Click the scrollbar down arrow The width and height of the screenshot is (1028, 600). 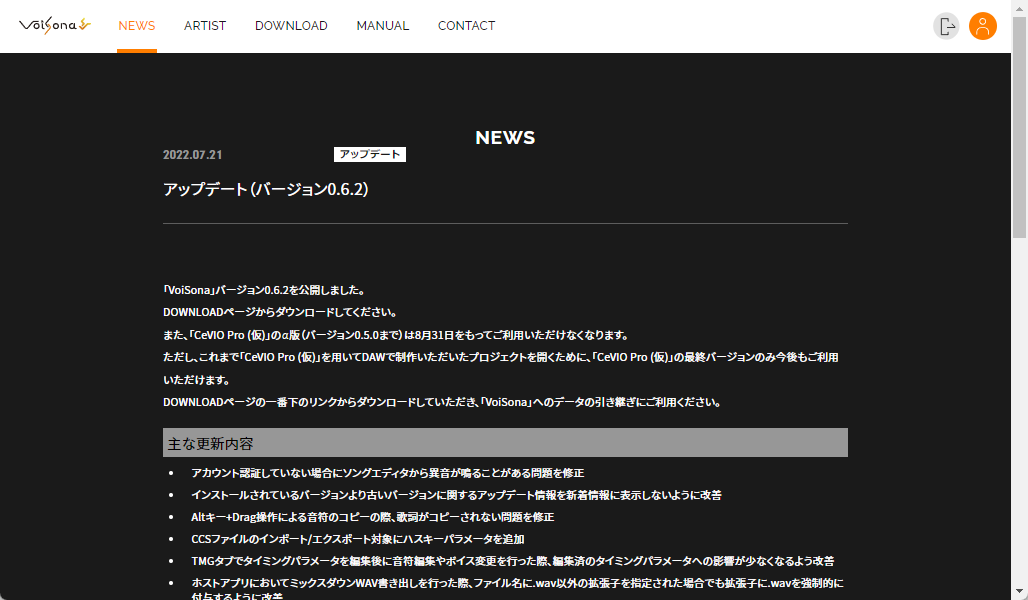click(x=1021, y=593)
